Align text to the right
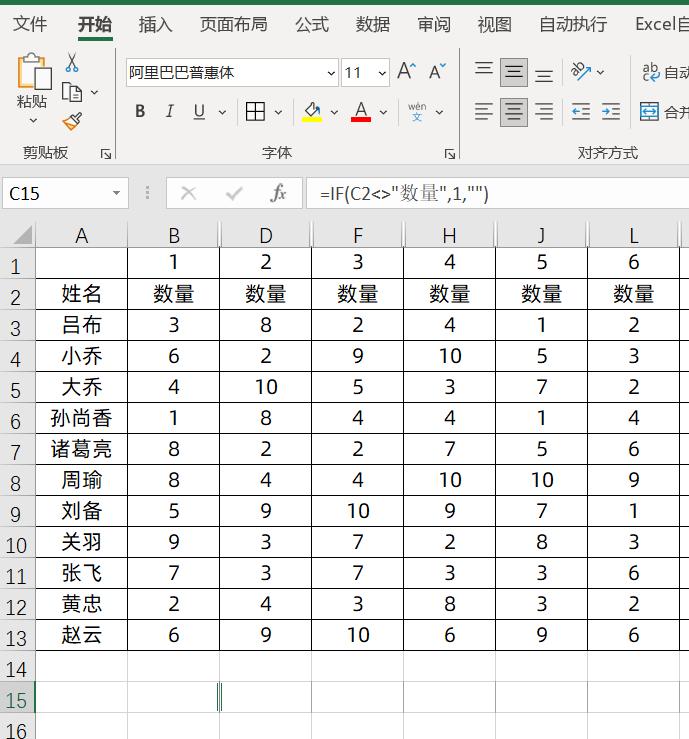 coord(544,112)
